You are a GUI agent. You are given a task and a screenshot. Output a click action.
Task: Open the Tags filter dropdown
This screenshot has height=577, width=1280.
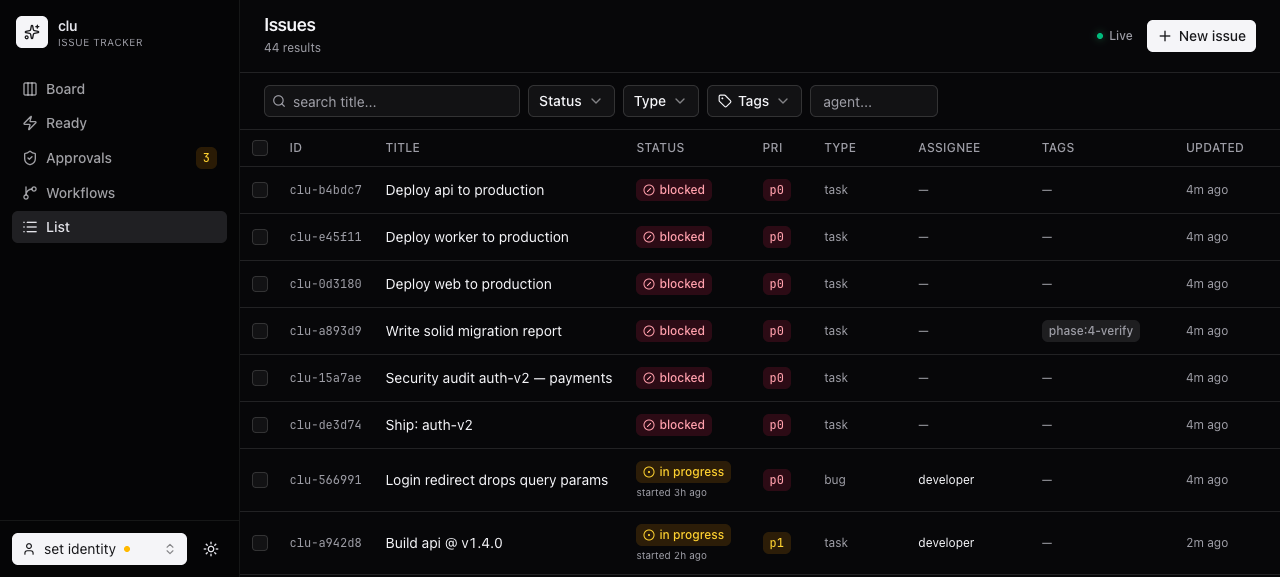(754, 101)
